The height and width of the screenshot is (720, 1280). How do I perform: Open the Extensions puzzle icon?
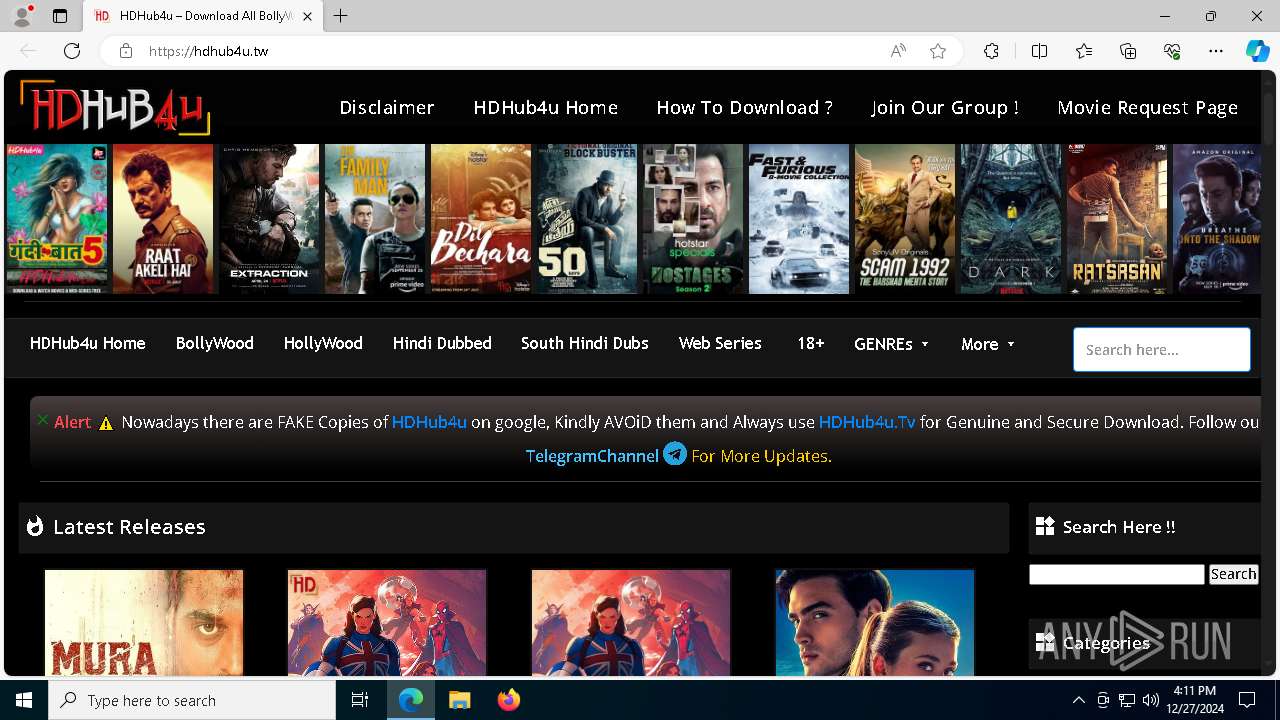(991, 51)
